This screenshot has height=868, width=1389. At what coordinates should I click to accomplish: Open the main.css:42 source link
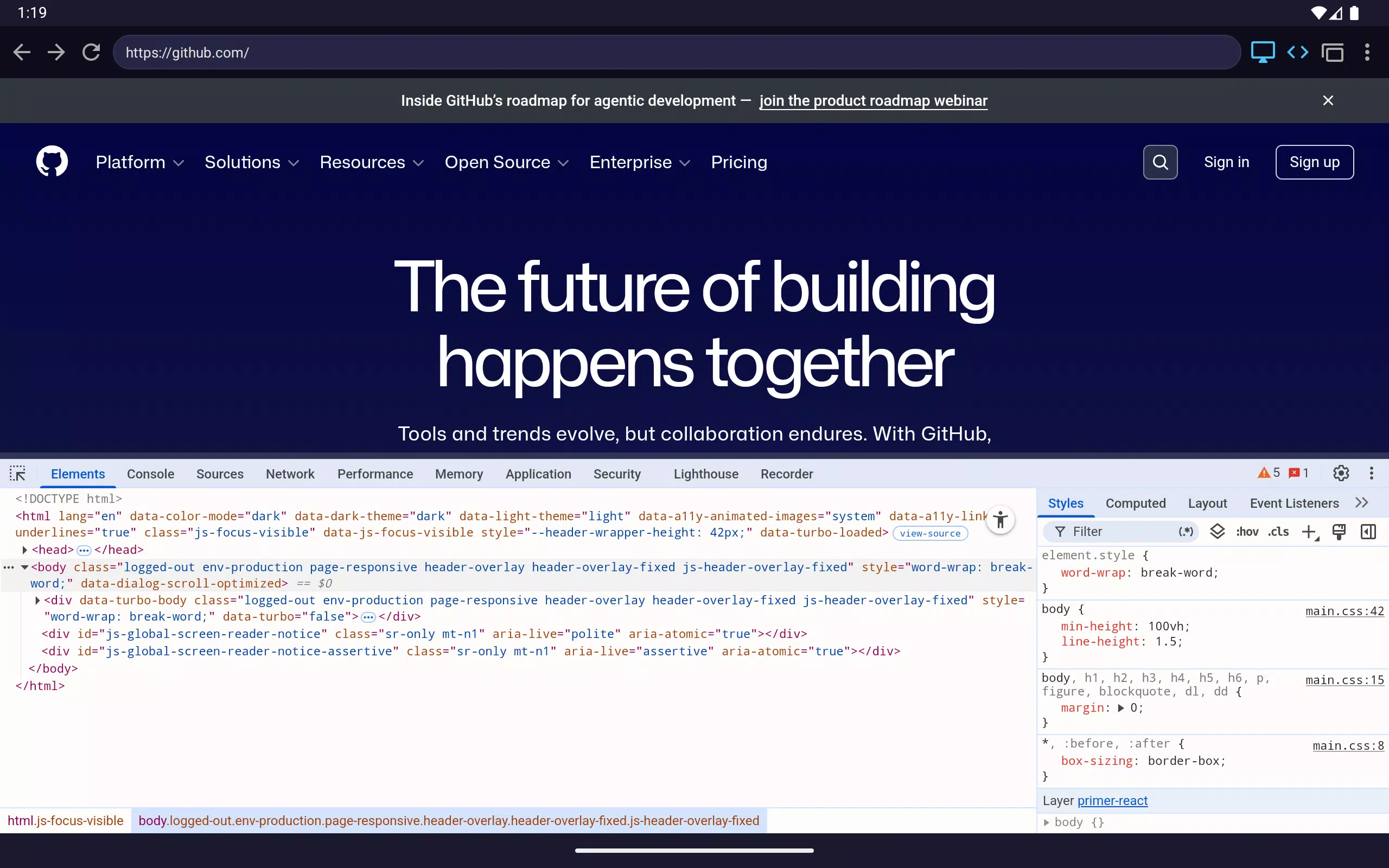(x=1344, y=611)
